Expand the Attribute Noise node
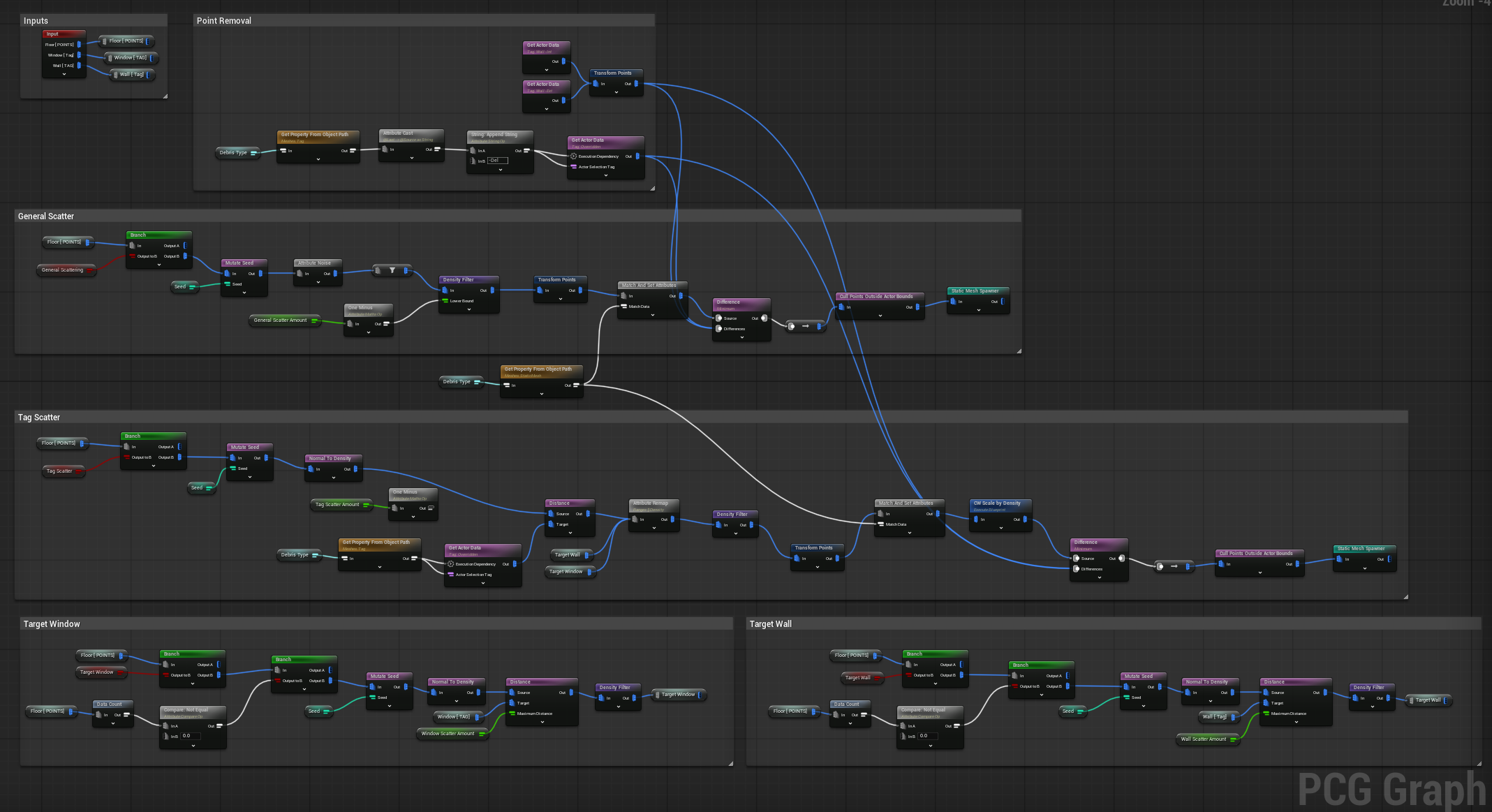The height and width of the screenshot is (812, 1492). (x=318, y=282)
